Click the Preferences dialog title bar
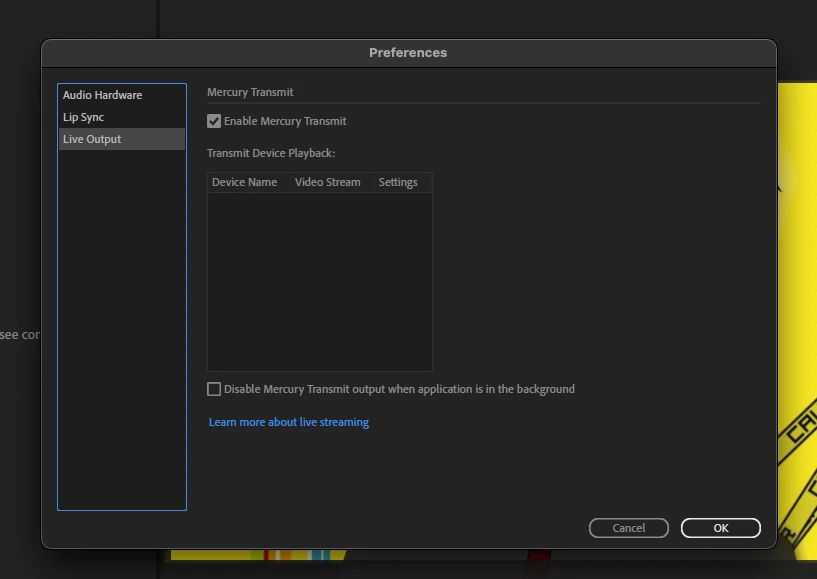This screenshot has height=579, width=817. click(408, 53)
